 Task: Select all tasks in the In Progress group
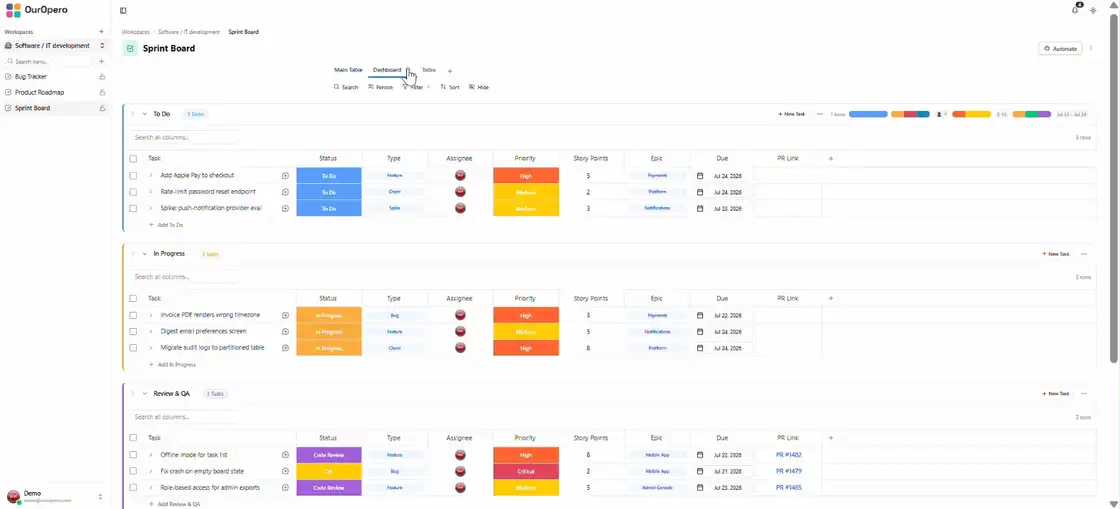(133, 298)
